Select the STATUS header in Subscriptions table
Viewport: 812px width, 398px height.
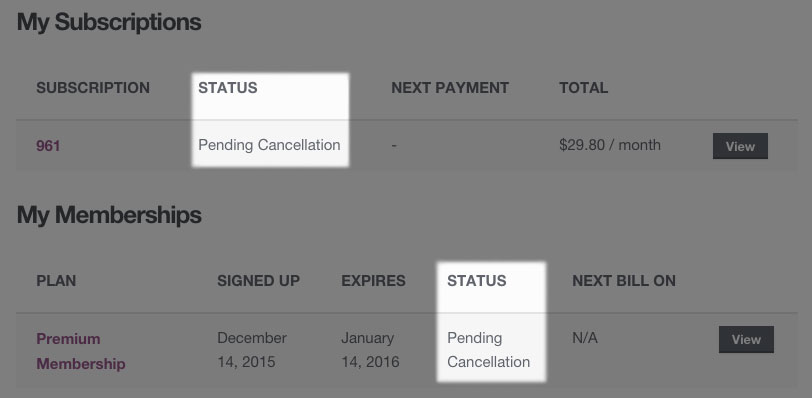[x=227, y=88]
